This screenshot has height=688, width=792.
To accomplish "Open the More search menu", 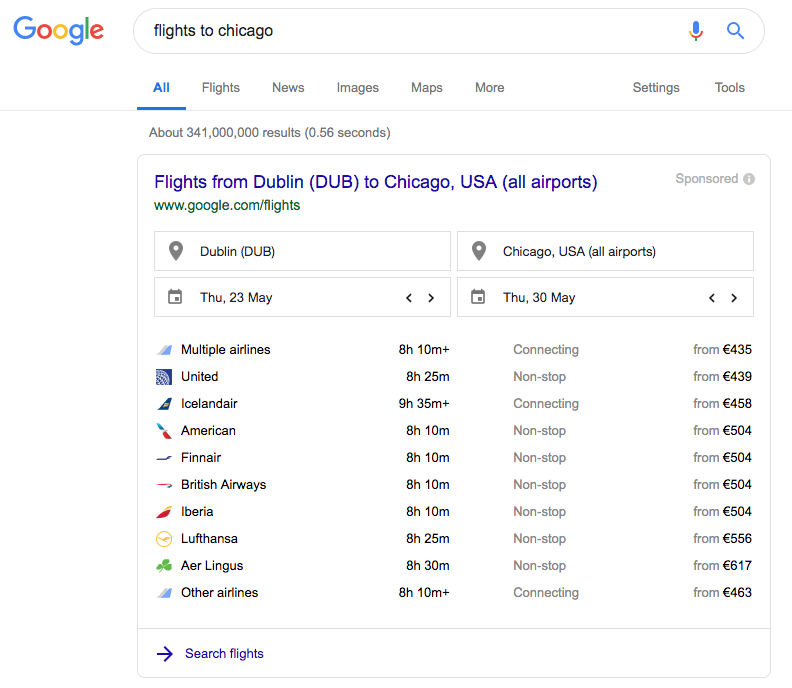I will 489,87.
